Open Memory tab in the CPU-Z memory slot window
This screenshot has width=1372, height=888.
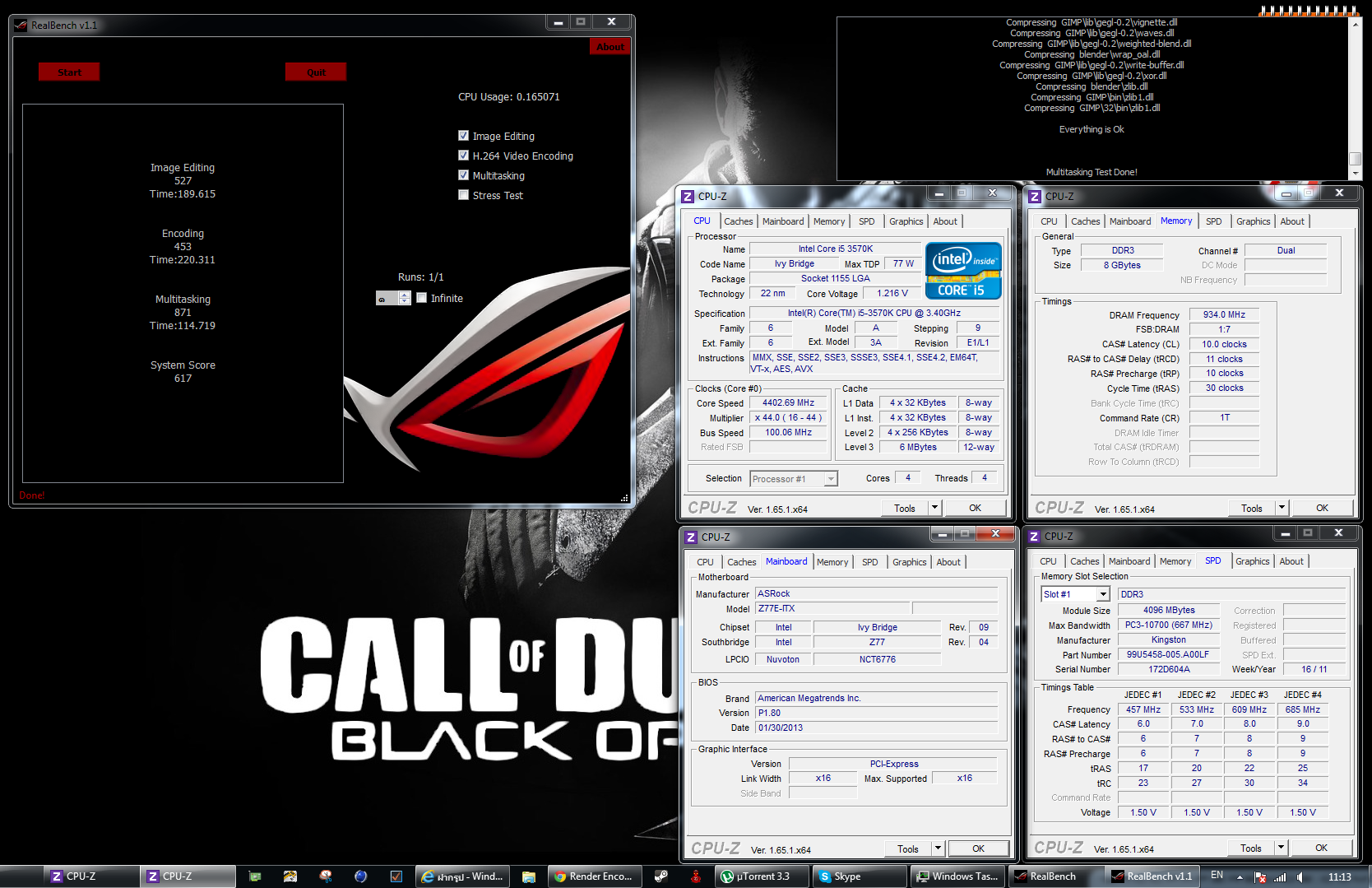coord(1175,561)
